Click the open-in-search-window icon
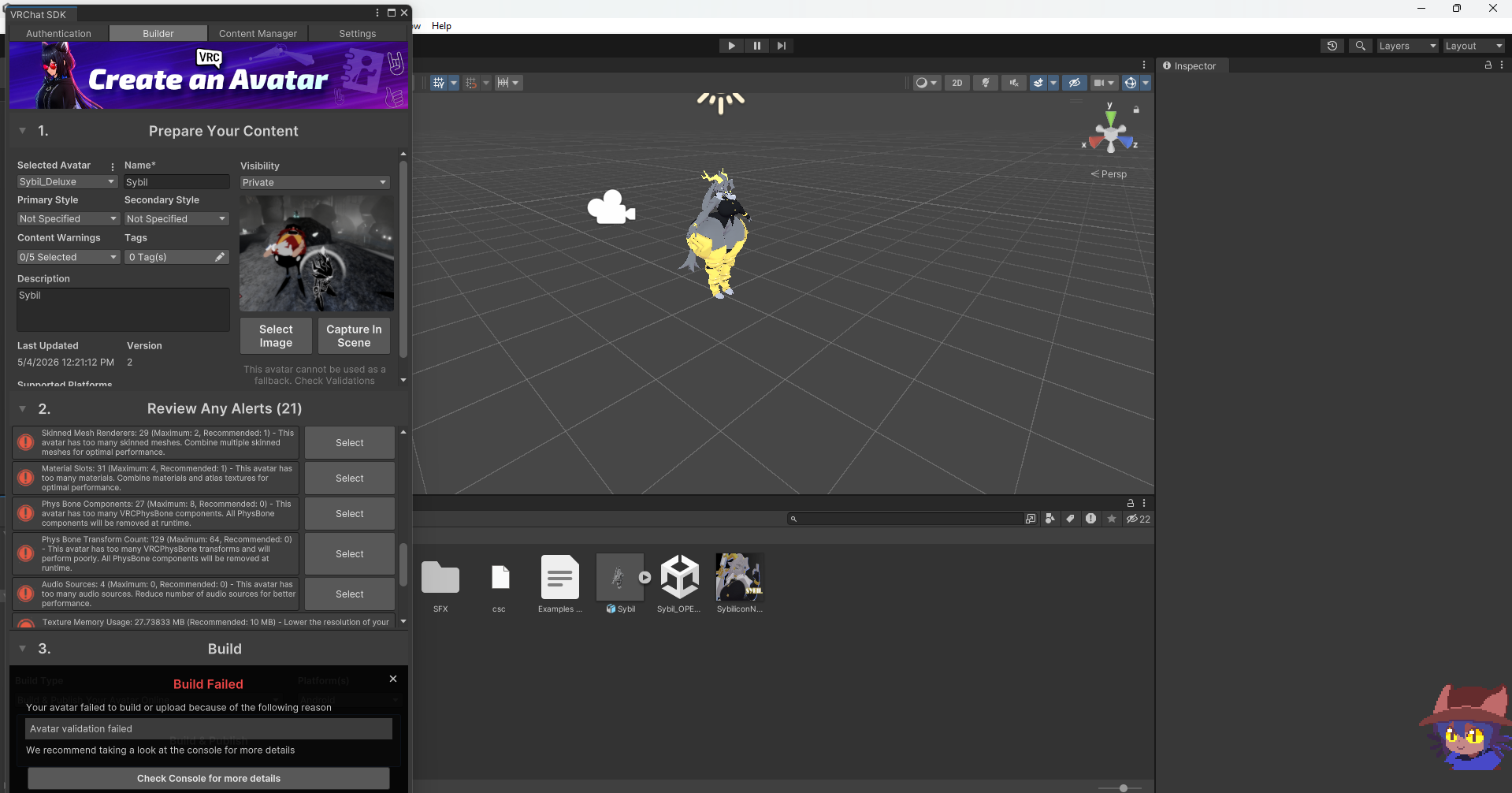This screenshot has height=793, width=1512. [1031, 519]
